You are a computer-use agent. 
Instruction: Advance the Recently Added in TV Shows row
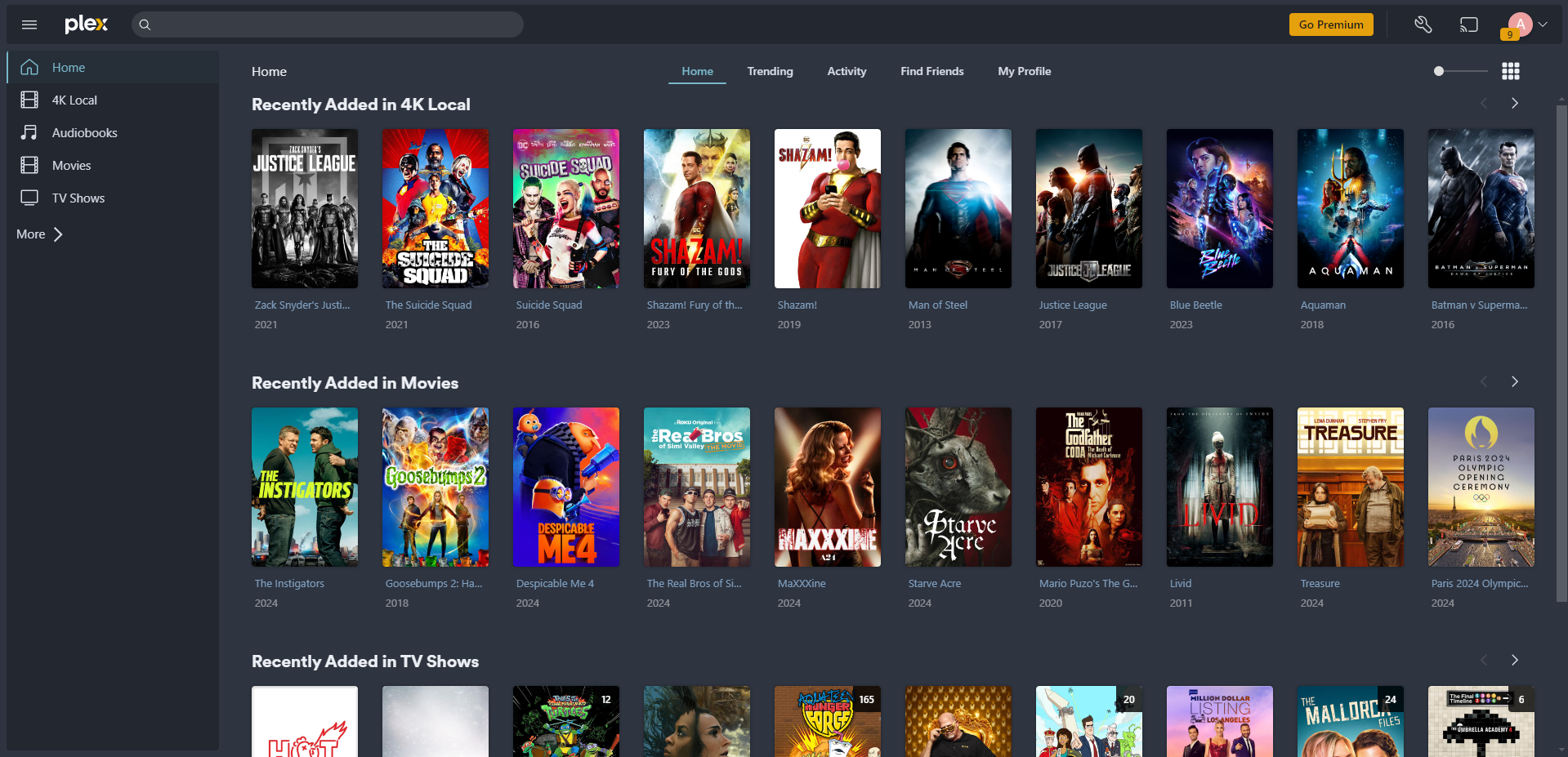click(1515, 661)
